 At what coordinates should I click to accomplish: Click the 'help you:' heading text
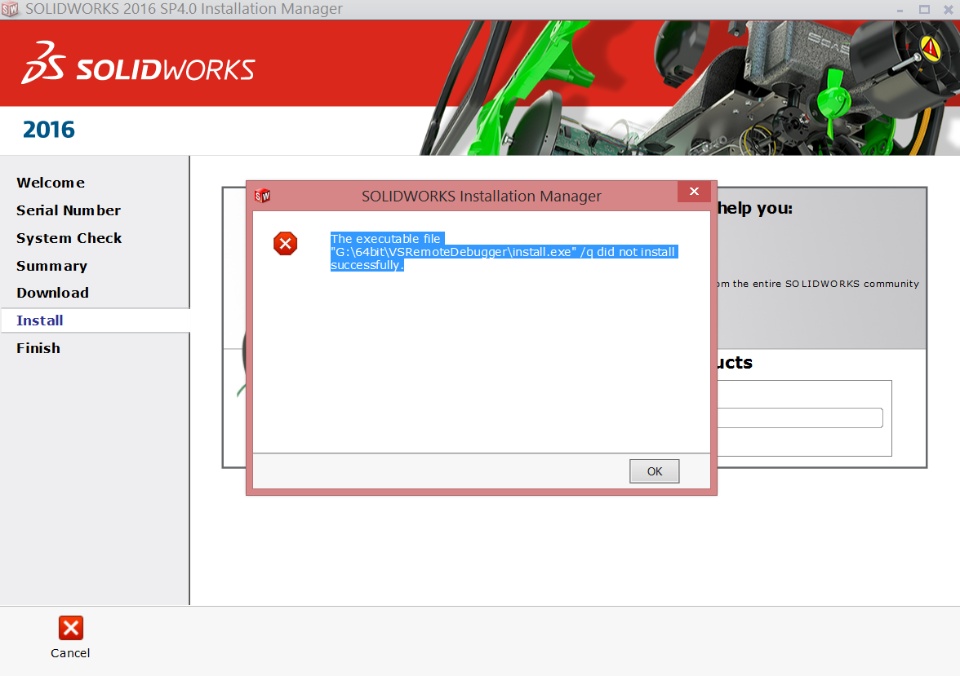coord(755,208)
